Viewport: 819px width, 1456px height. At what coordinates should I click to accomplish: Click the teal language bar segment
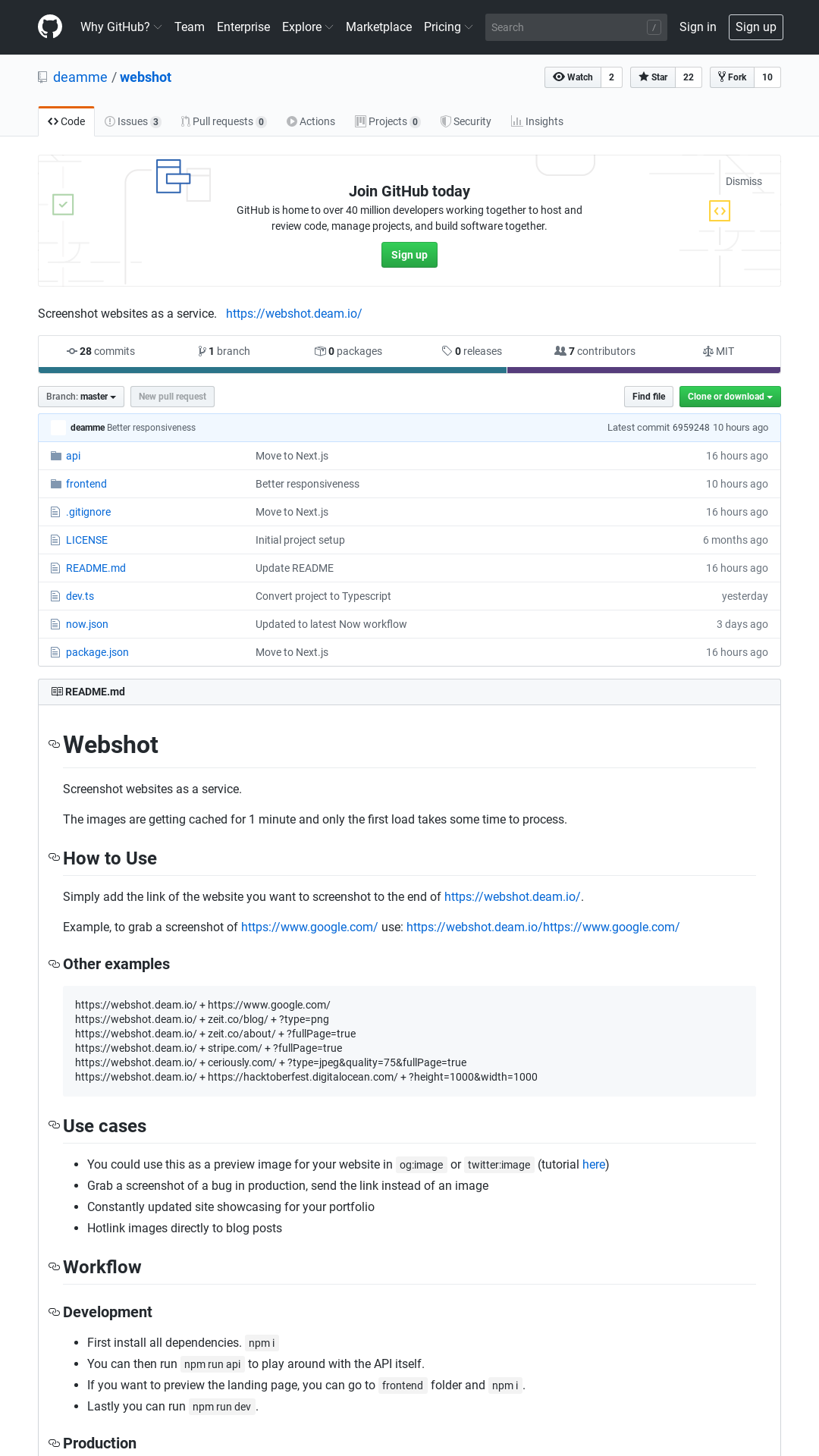[x=272, y=370]
